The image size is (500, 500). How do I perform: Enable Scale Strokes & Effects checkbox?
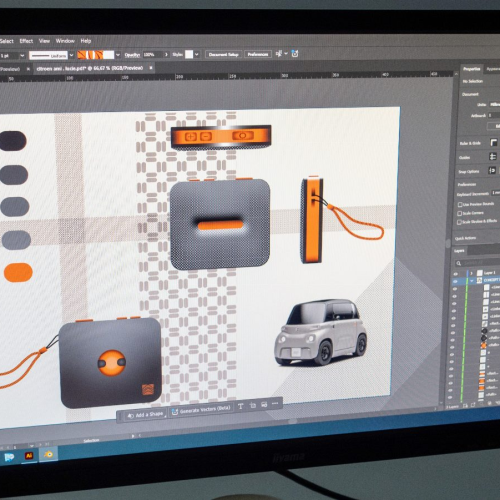pyautogui.click(x=459, y=222)
